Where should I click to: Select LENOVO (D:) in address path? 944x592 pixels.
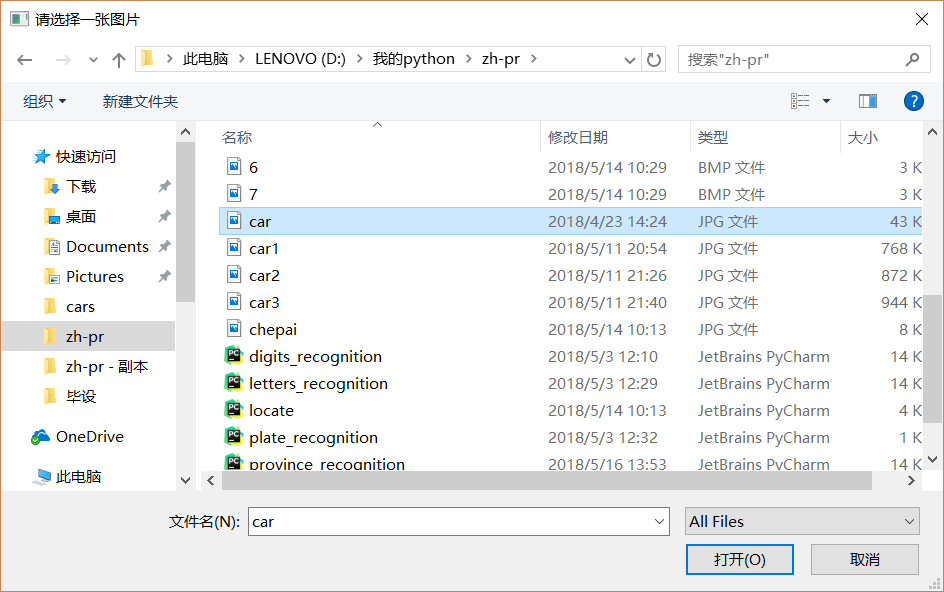coord(300,59)
